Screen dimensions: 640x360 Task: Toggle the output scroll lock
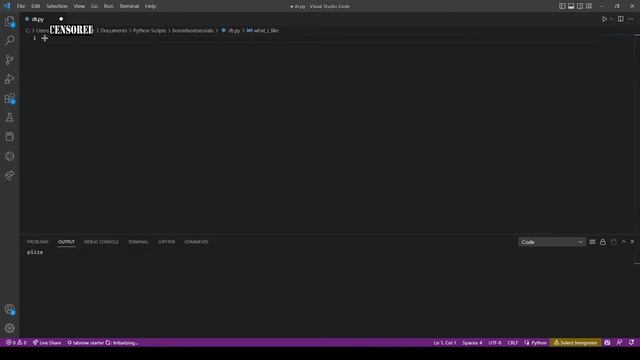pos(603,242)
